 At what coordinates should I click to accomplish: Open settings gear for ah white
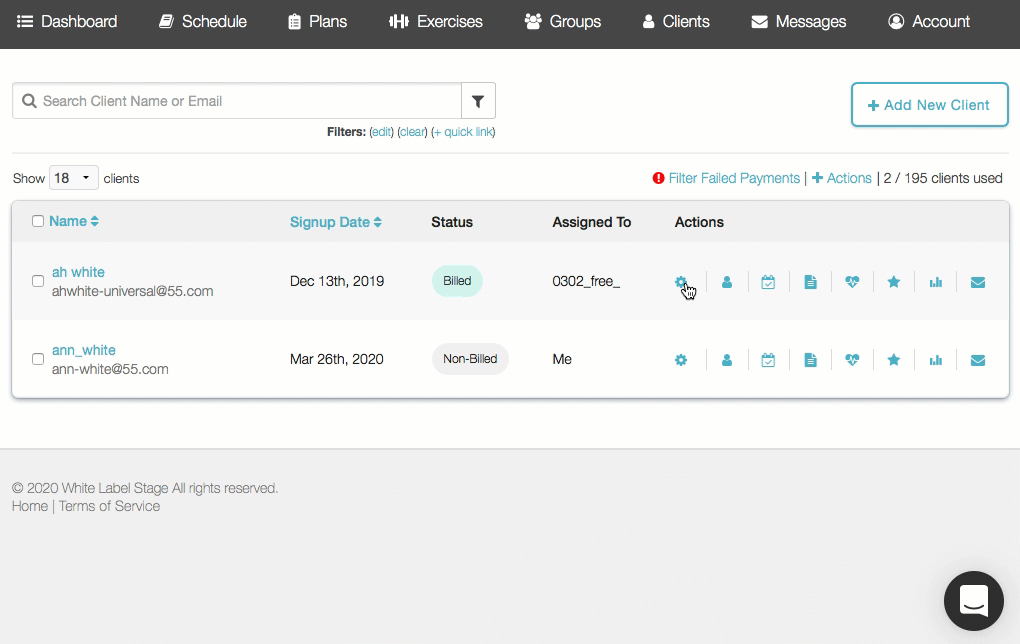coord(680,282)
